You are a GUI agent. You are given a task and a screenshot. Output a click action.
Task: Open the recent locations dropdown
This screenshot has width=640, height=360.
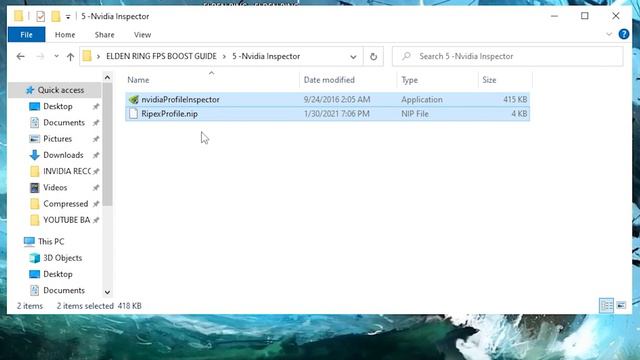click(x=56, y=56)
